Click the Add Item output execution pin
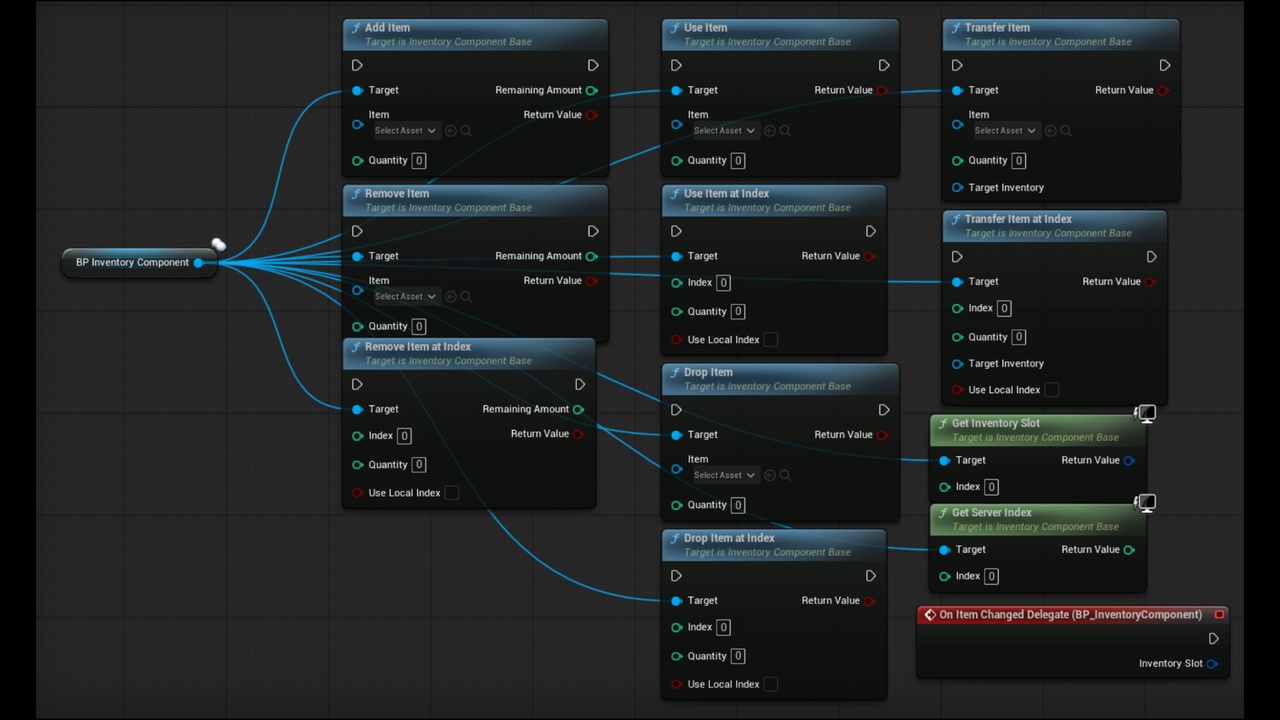 tap(593, 65)
